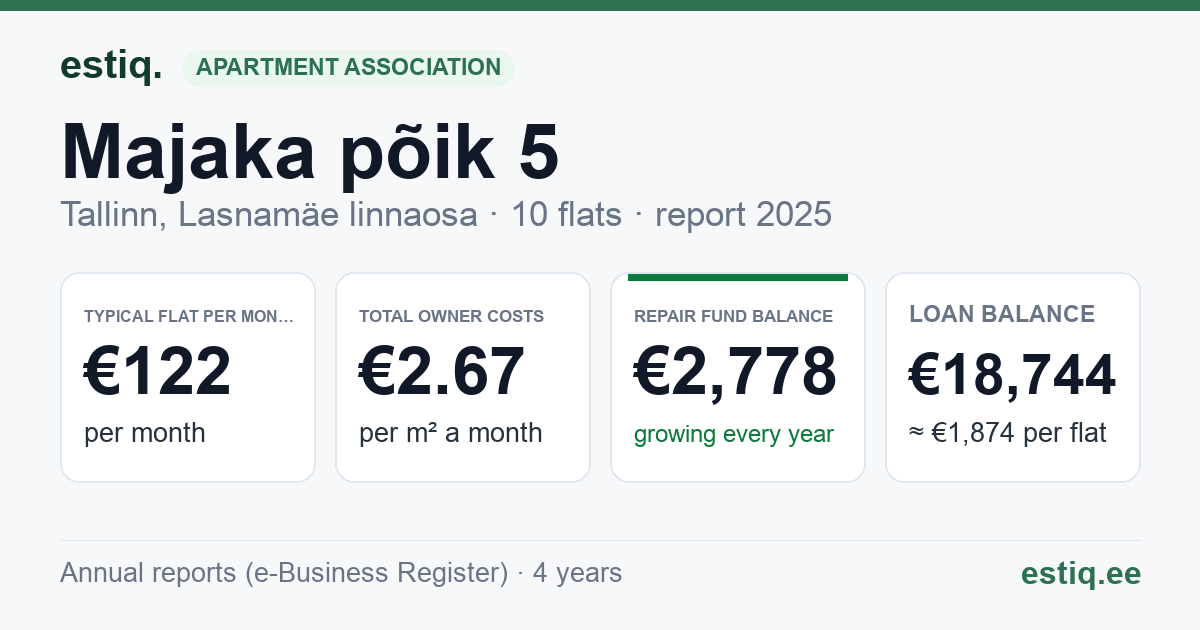Screen dimensions: 1200x630
Task: Click the '≈ €1,874 per flat' caption
Action: (x=1008, y=433)
